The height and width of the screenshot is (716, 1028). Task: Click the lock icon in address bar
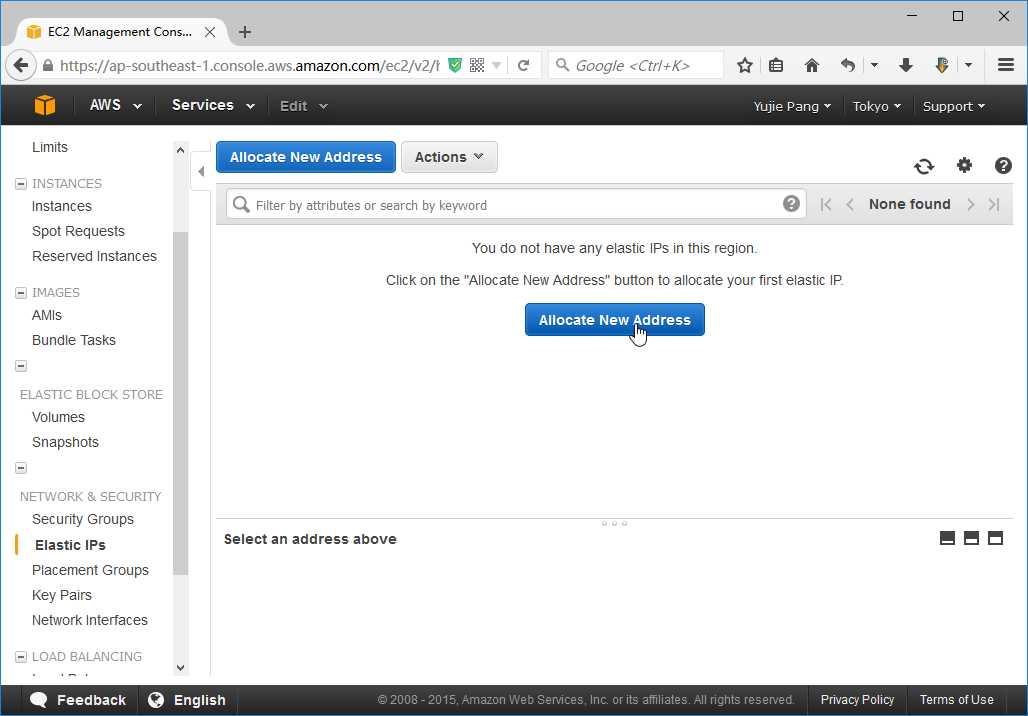click(48, 66)
